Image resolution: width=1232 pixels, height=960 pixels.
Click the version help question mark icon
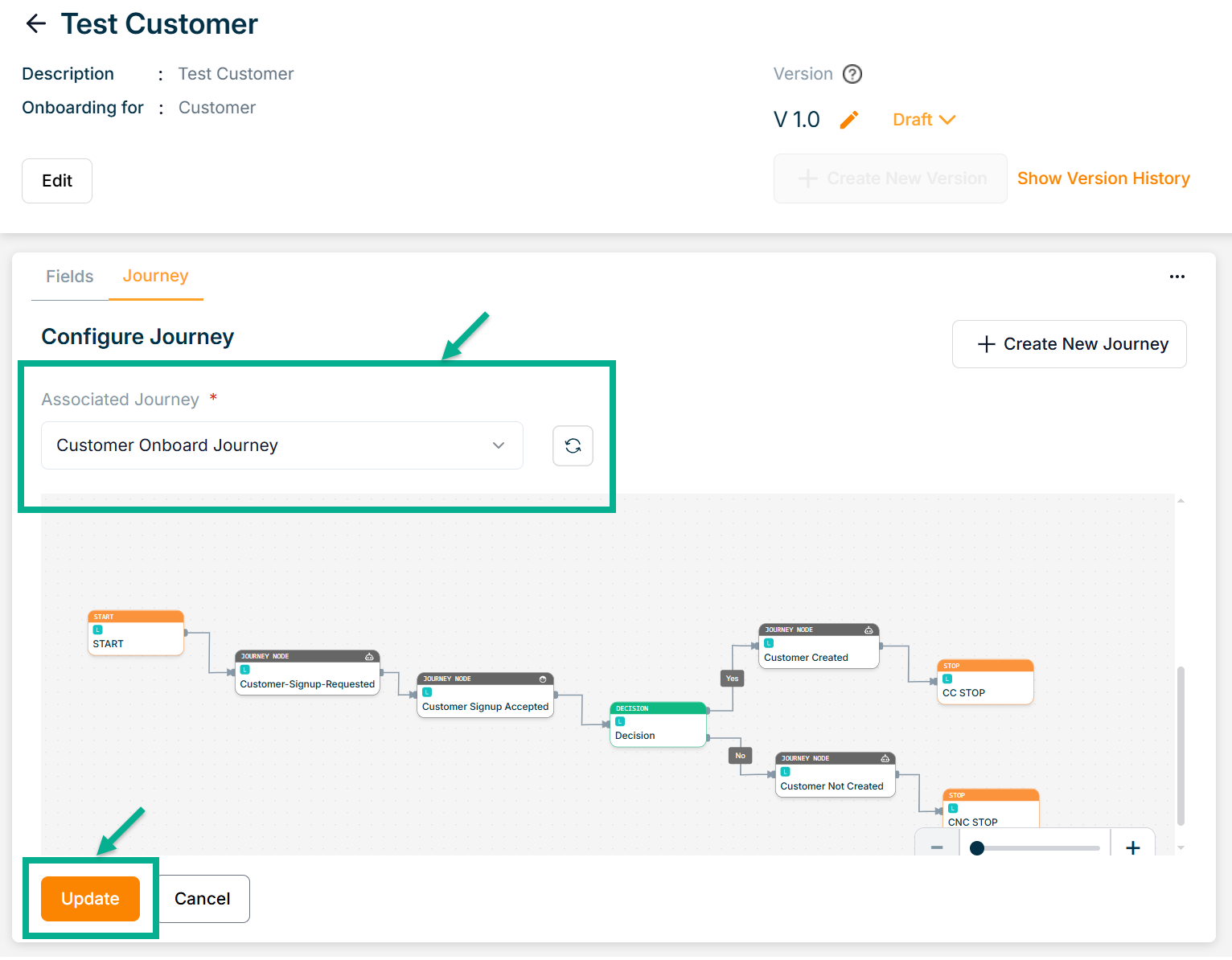[852, 74]
